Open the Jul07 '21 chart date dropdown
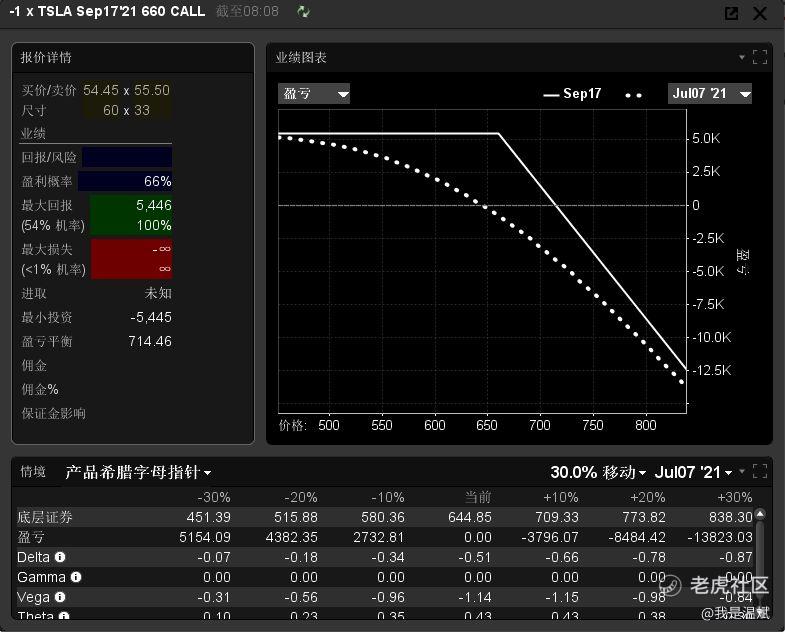 tap(709, 94)
